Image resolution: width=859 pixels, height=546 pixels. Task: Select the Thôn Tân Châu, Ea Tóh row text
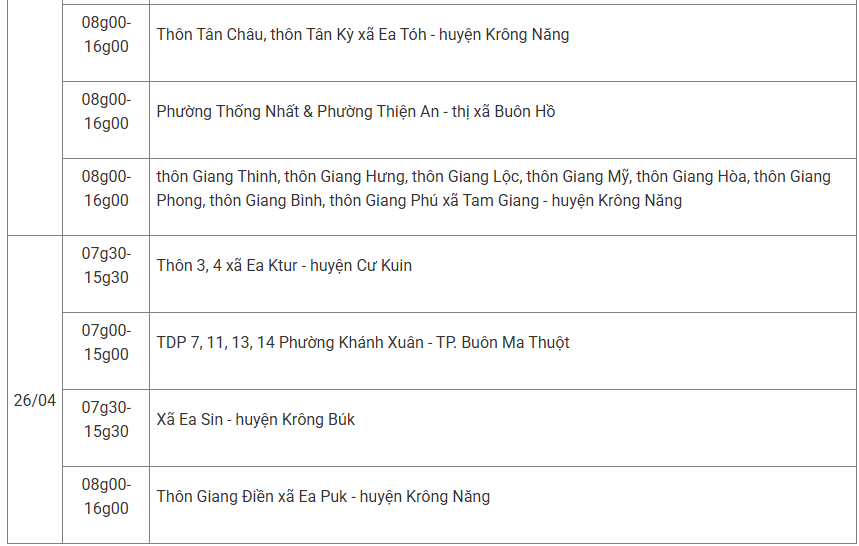click(363, 35)
